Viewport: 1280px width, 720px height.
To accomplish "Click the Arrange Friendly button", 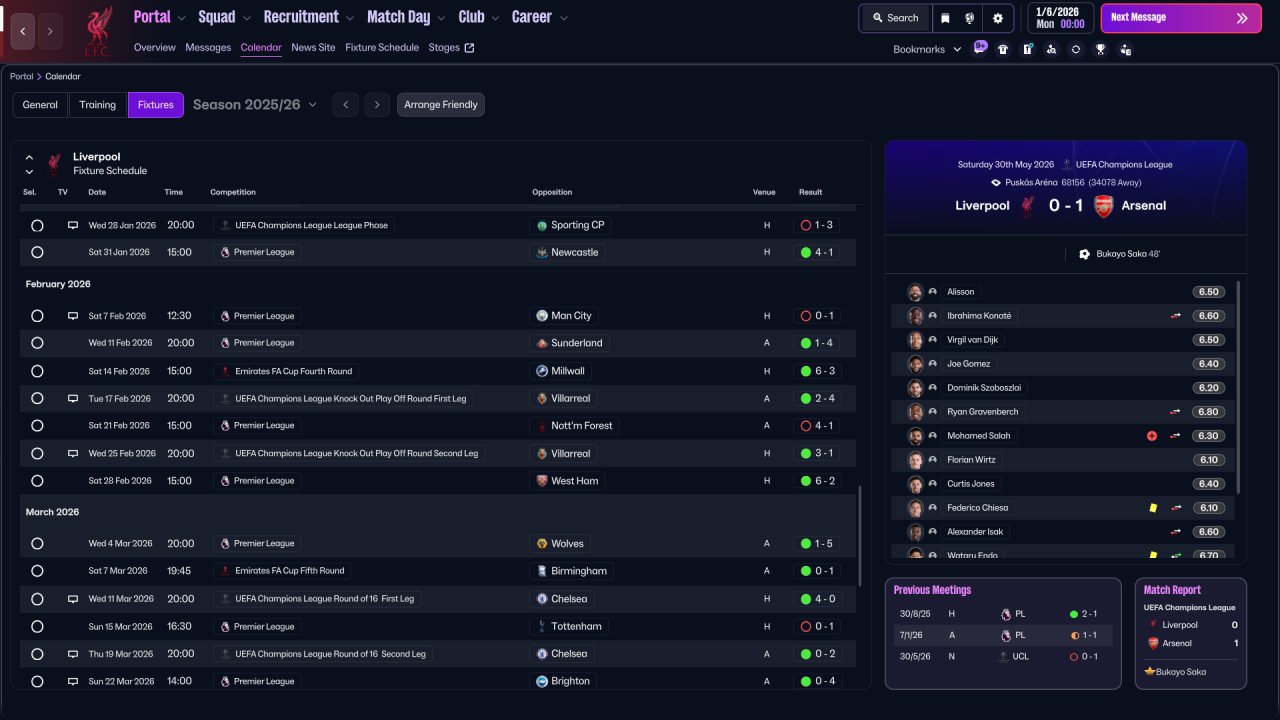I will point(441,105).
